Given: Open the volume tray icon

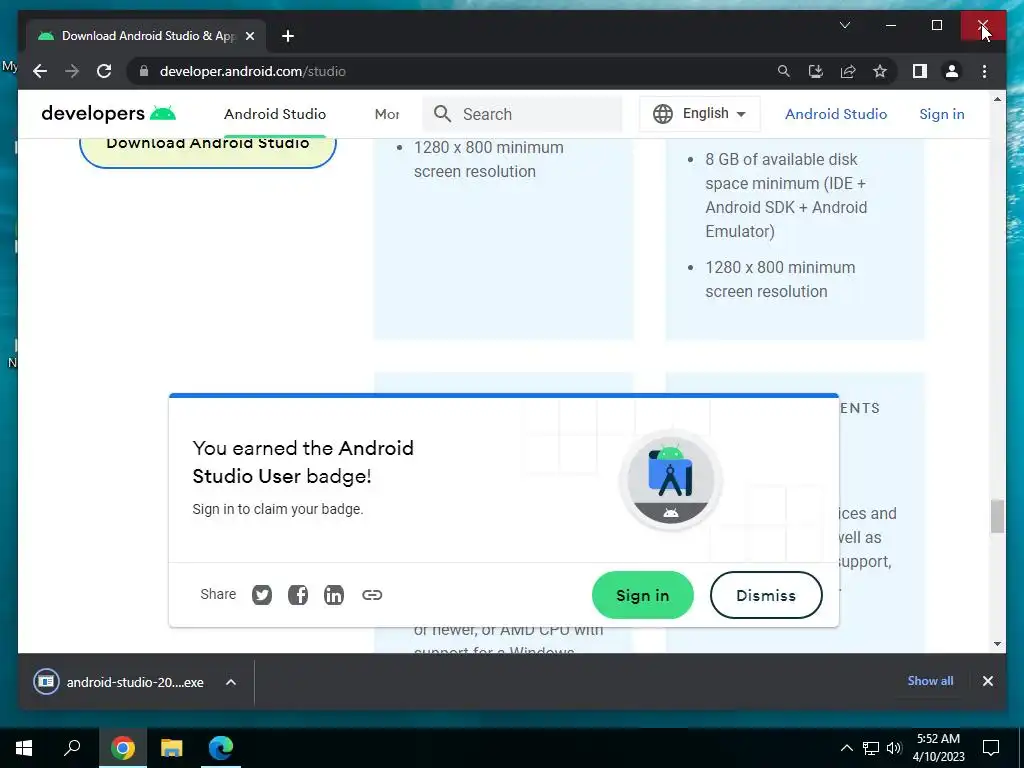Looking at the screenshot, I should click(893, 748).
